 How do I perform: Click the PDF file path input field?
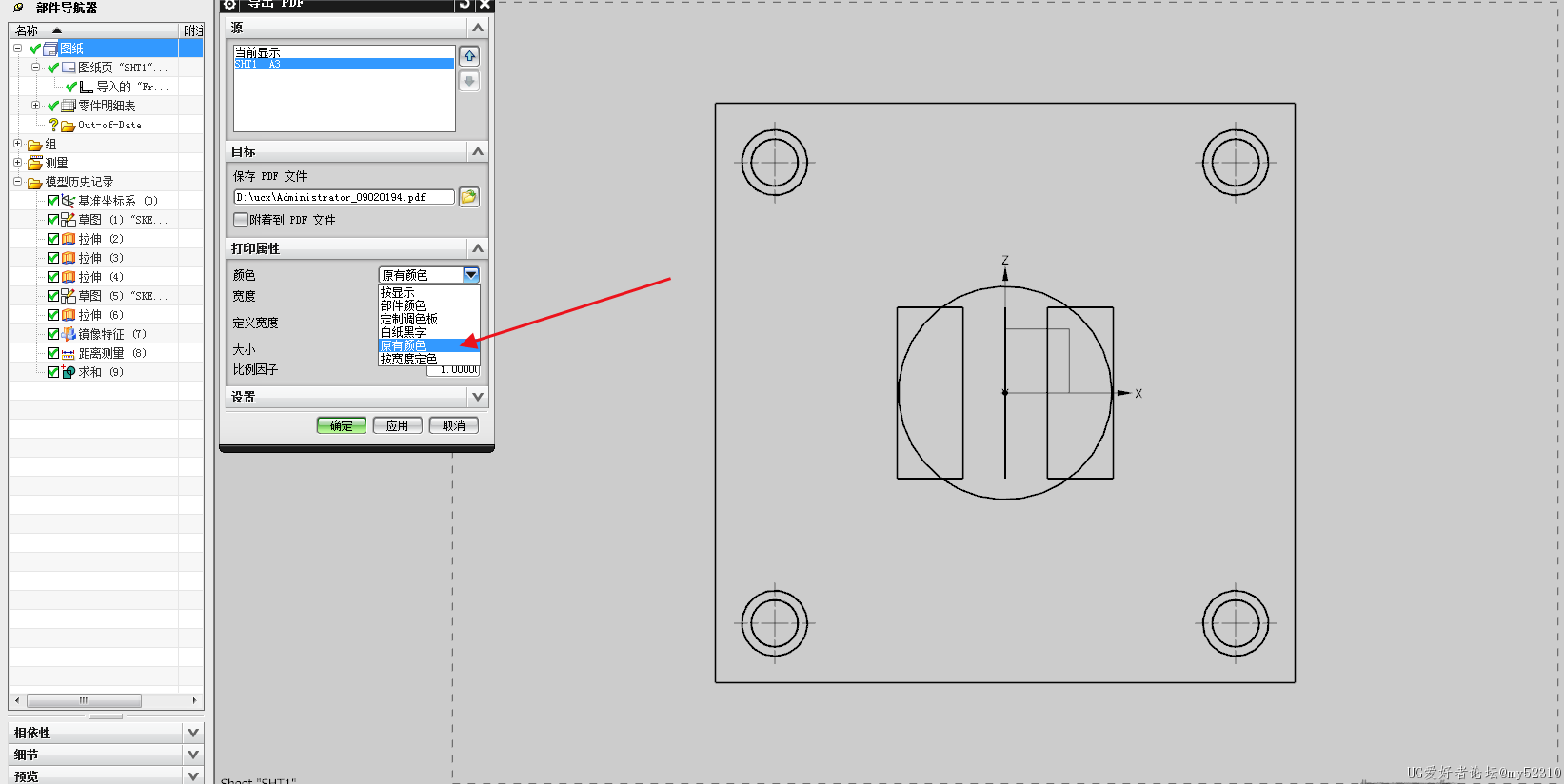pos(344,197)
